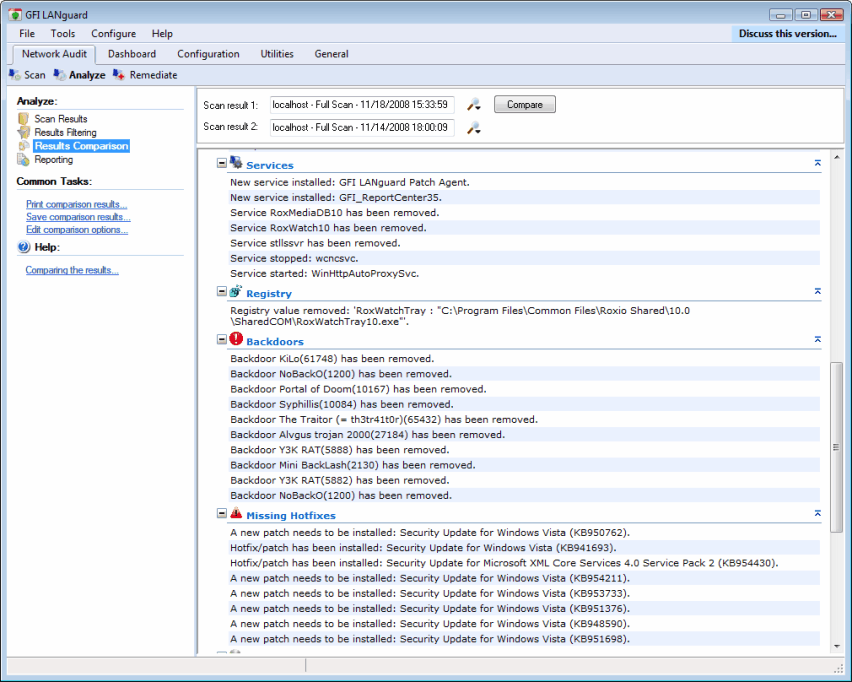The width and height of the screenshot is (852, 682).
Task: Click the search icon for Scan result 1
Action: tap(474, 104)
